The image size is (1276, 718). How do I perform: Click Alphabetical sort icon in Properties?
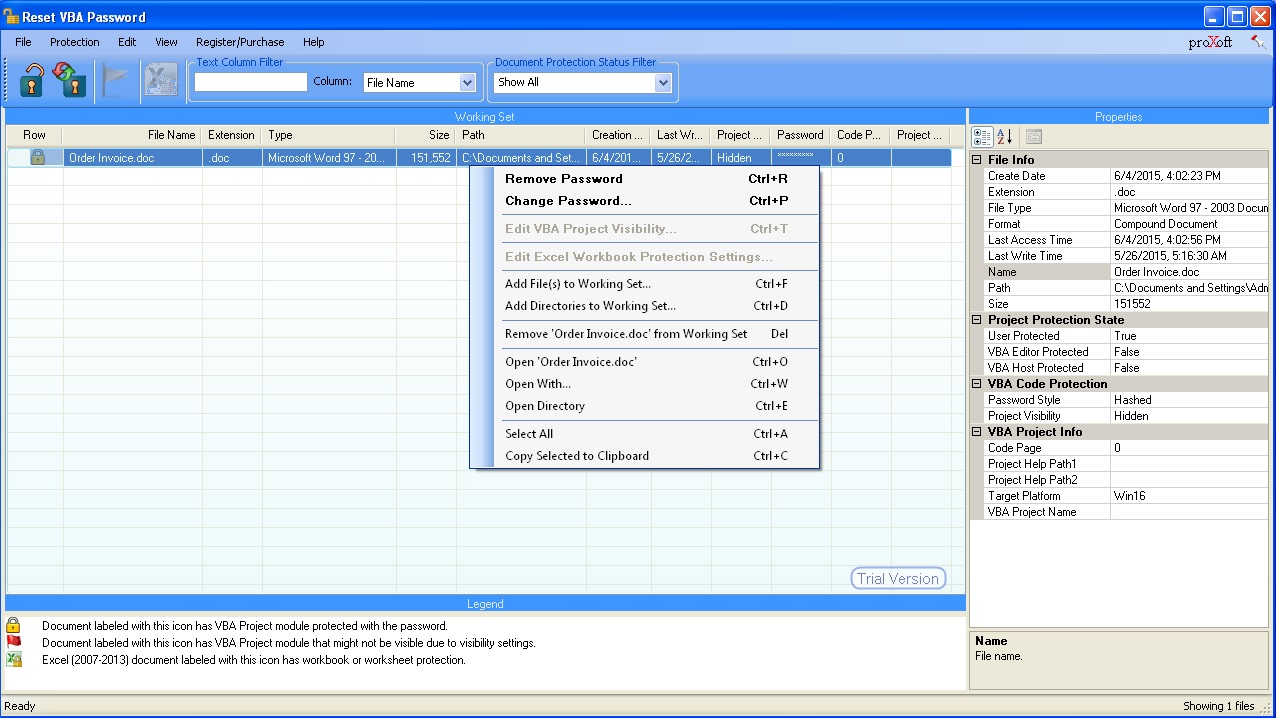[x=1005, y=137]
